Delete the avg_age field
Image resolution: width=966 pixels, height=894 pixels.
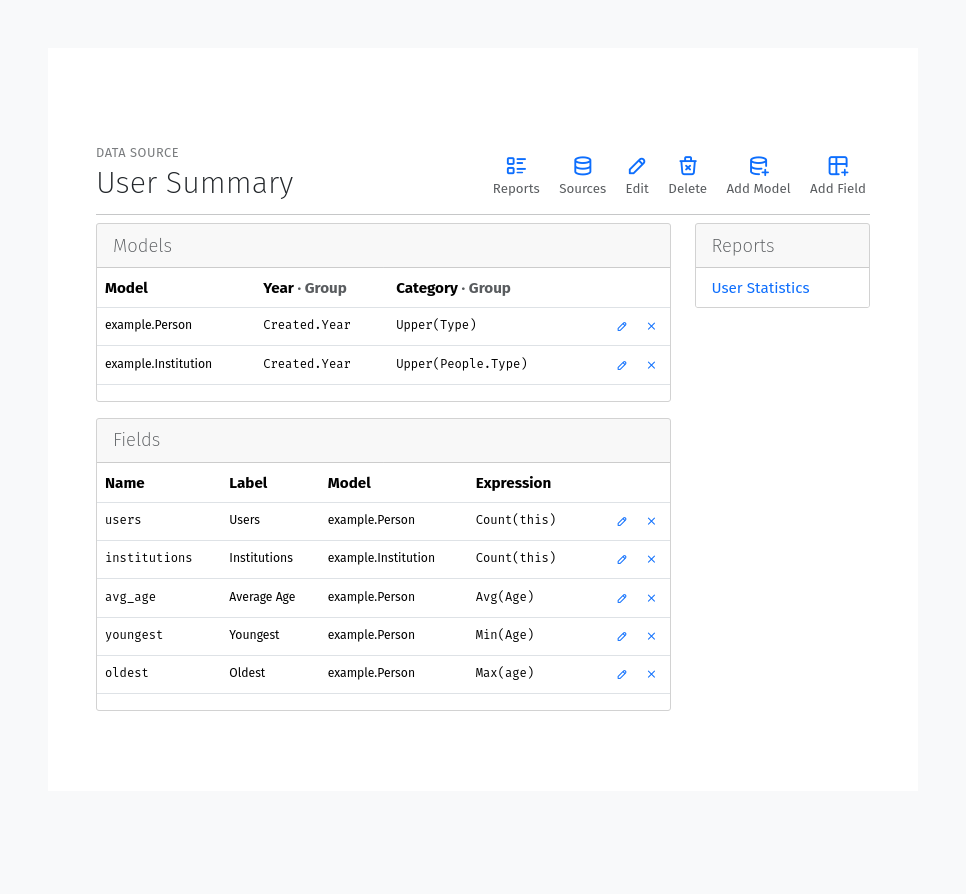pyautogui.click(x=651, y=598)
